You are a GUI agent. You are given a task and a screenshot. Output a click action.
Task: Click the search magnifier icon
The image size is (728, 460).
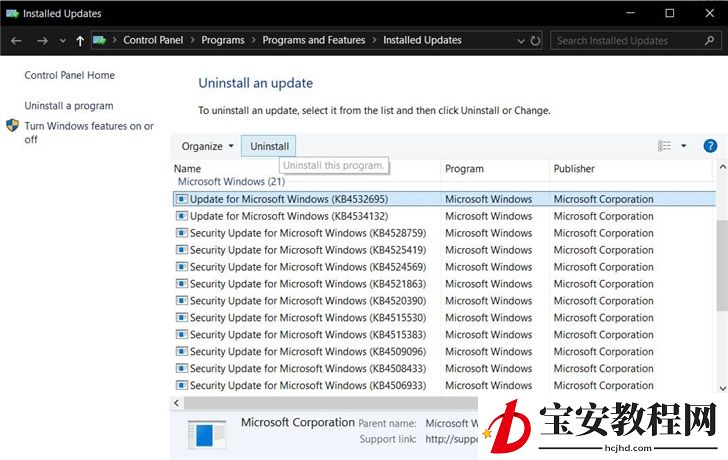(x=709, y=41)
